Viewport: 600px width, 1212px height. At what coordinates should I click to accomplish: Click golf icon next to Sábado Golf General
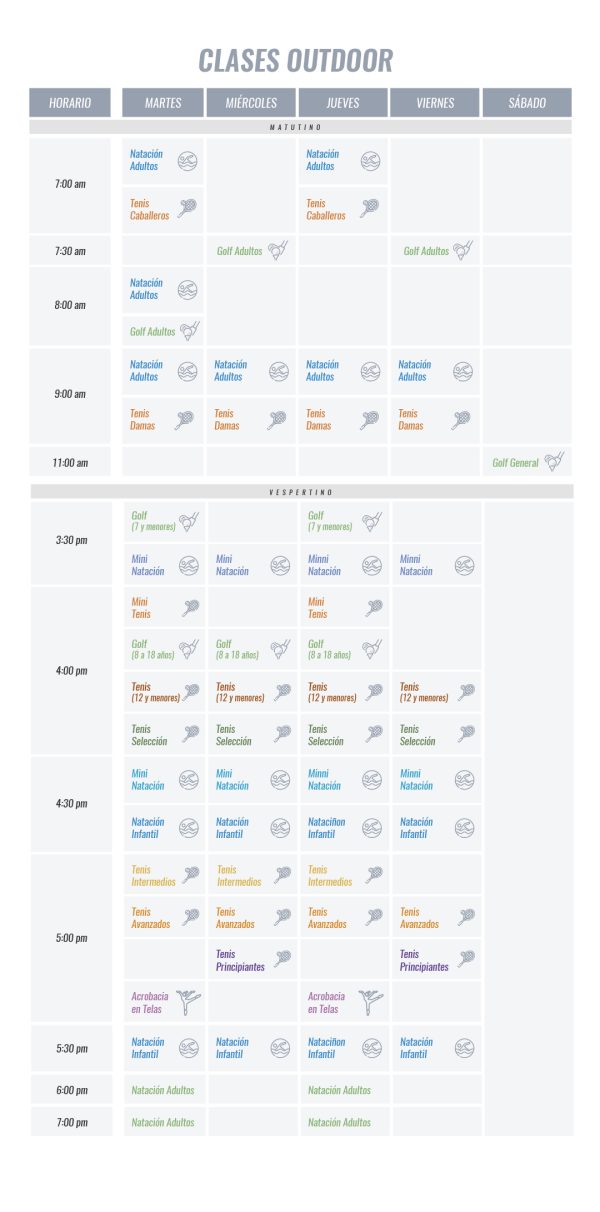(555, 462)
